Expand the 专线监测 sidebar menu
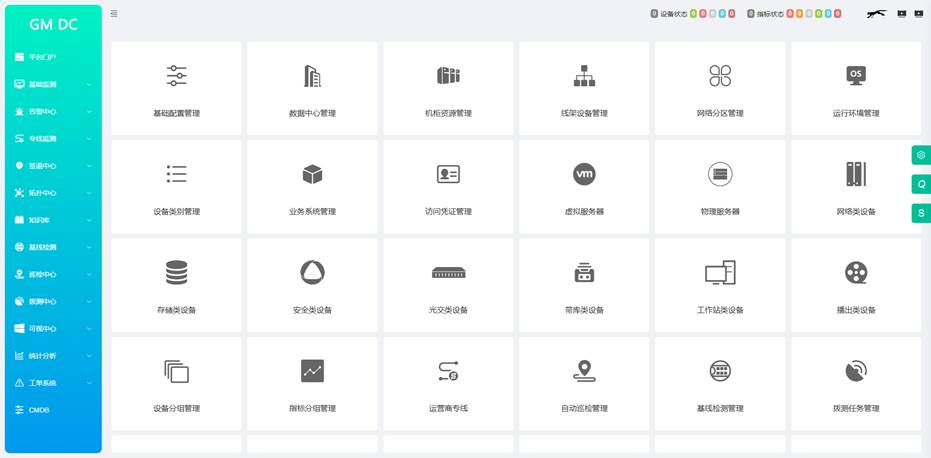 click(x=53, y=138)
